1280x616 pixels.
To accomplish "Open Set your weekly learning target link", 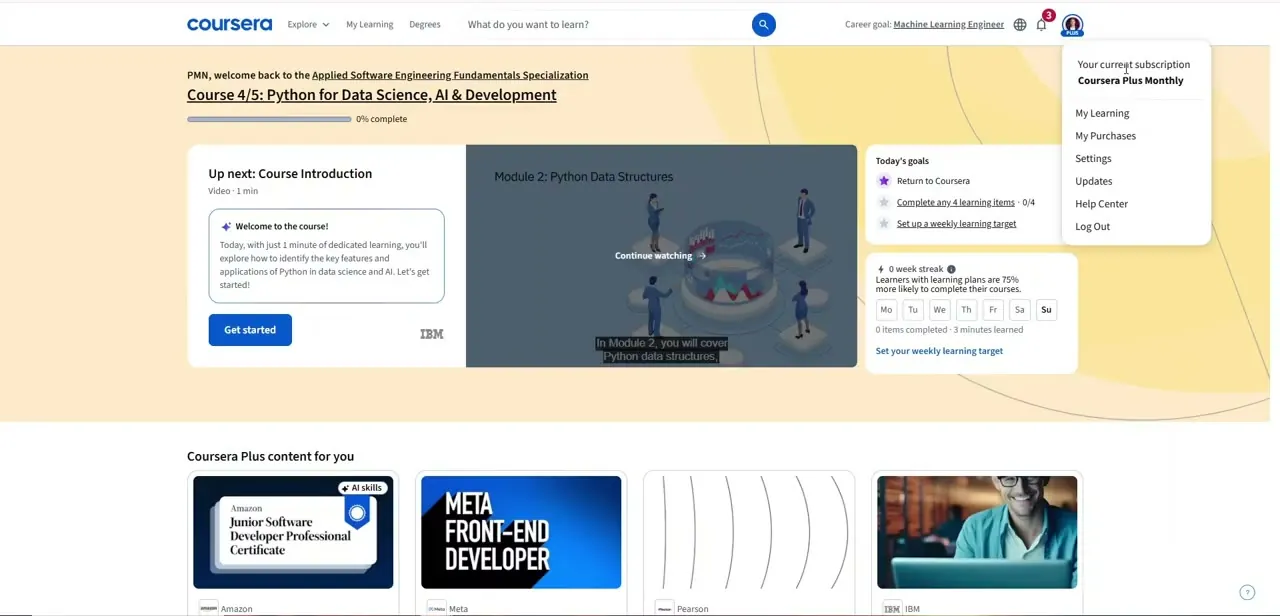I will [939, 351].
